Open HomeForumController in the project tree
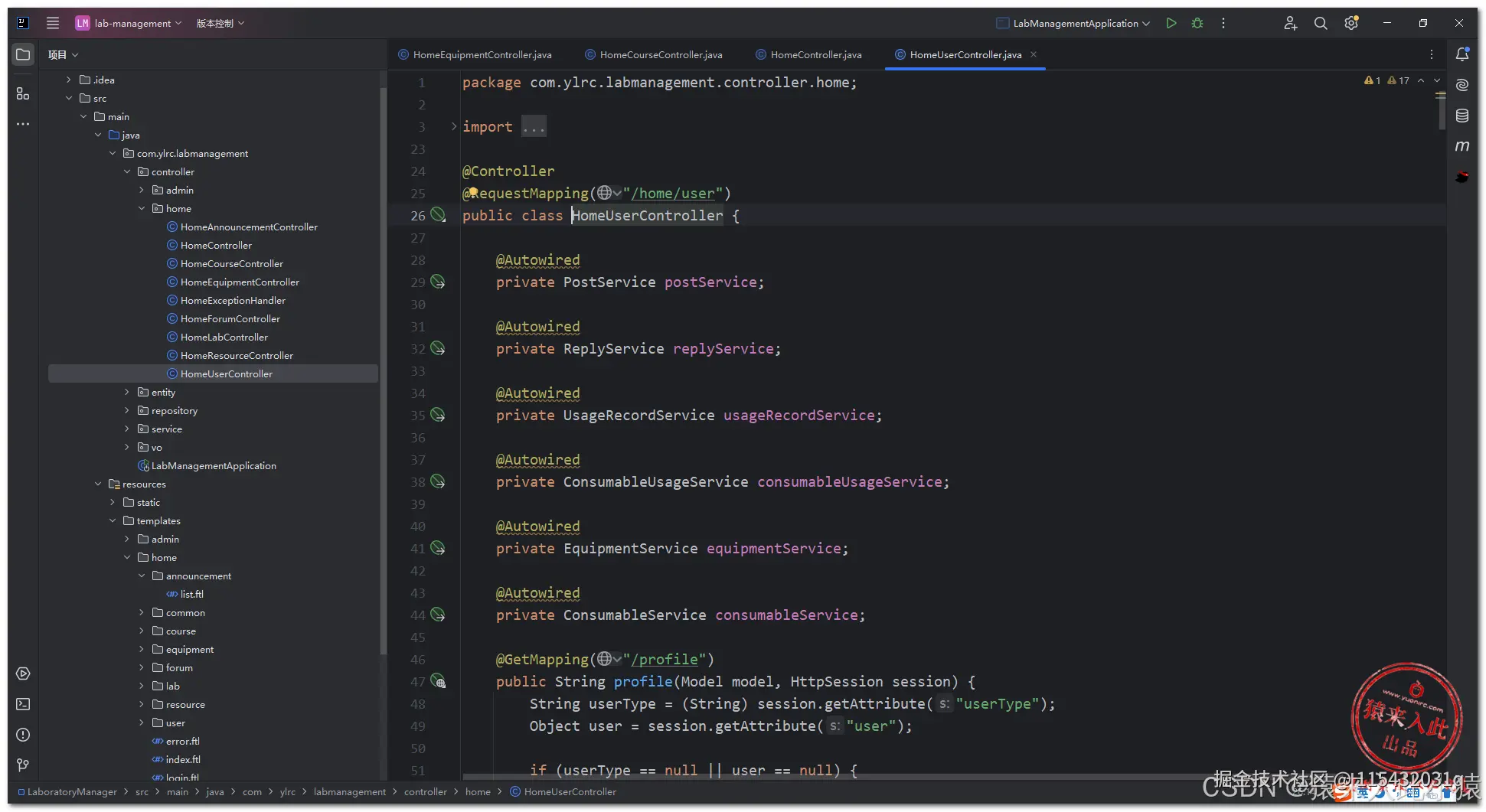1486x812 pixels. tap(230, 318)
